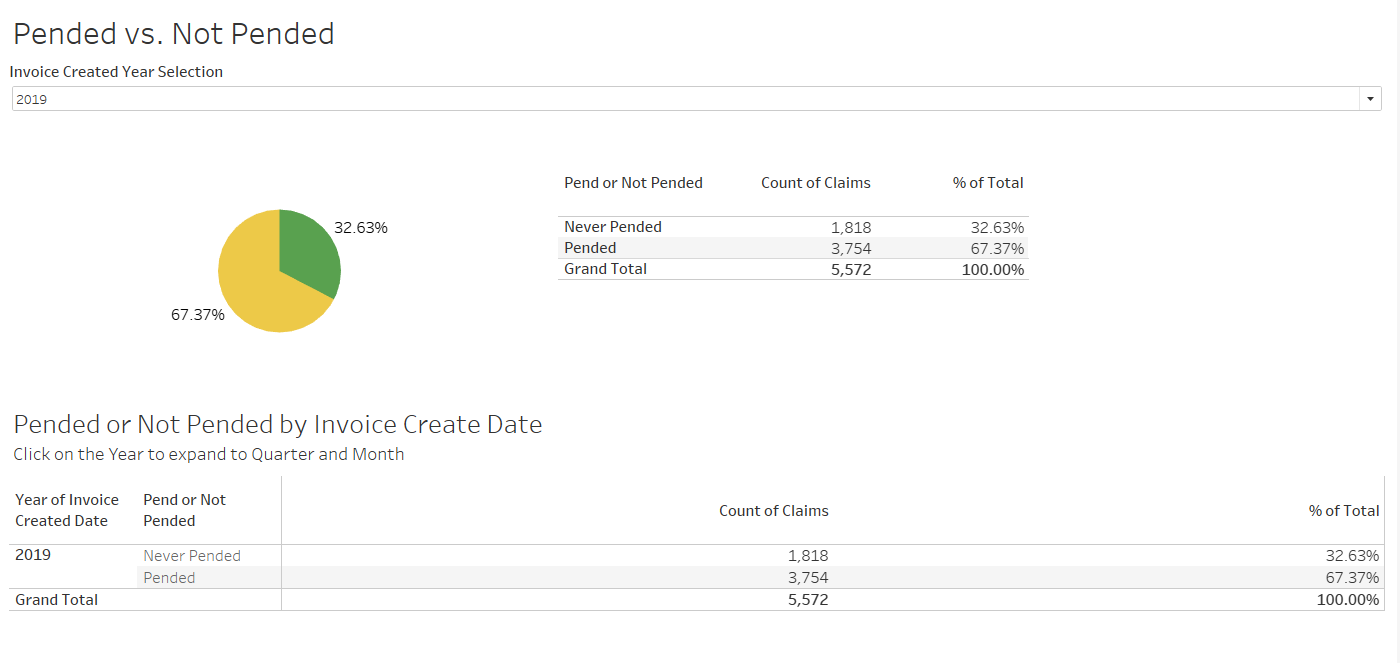This screenshot has height=663, width=1400.
Task: Click the Year of Invoice Created Date header
Action: [67, 510]
